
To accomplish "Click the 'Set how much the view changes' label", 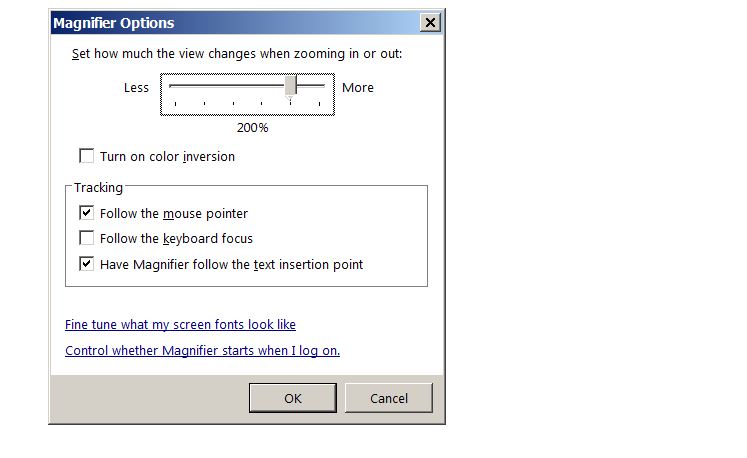I will point(237,53).
